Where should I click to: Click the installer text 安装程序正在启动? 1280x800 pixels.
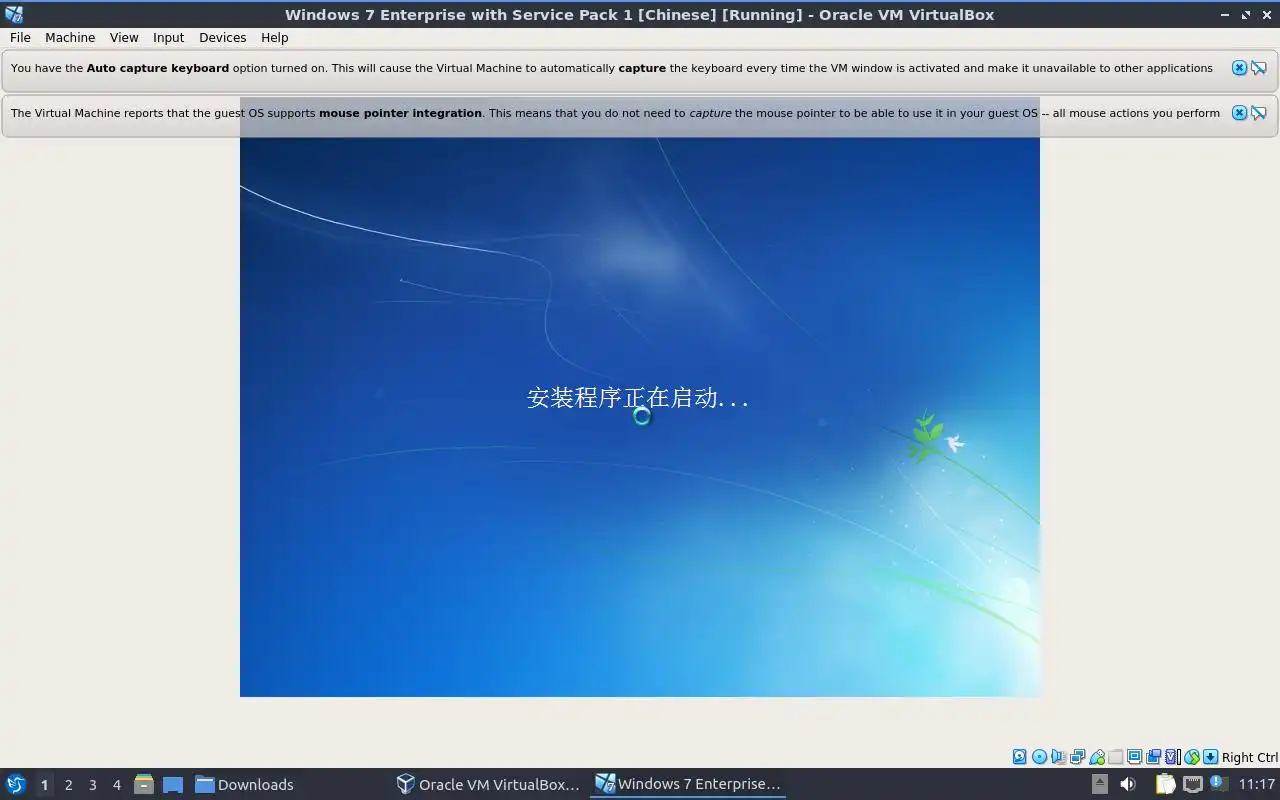638,397
